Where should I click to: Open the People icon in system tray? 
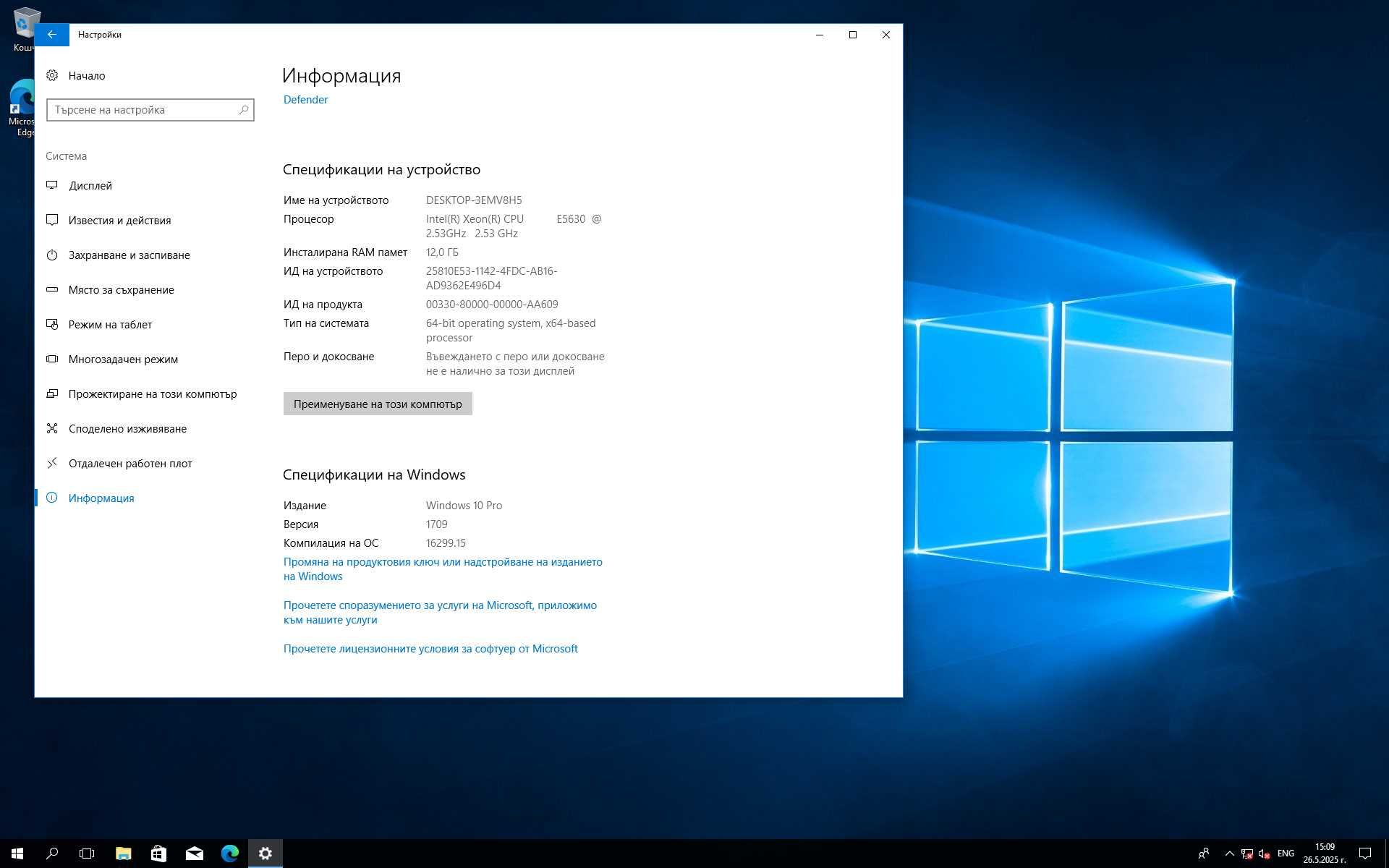click(1204, 854)
